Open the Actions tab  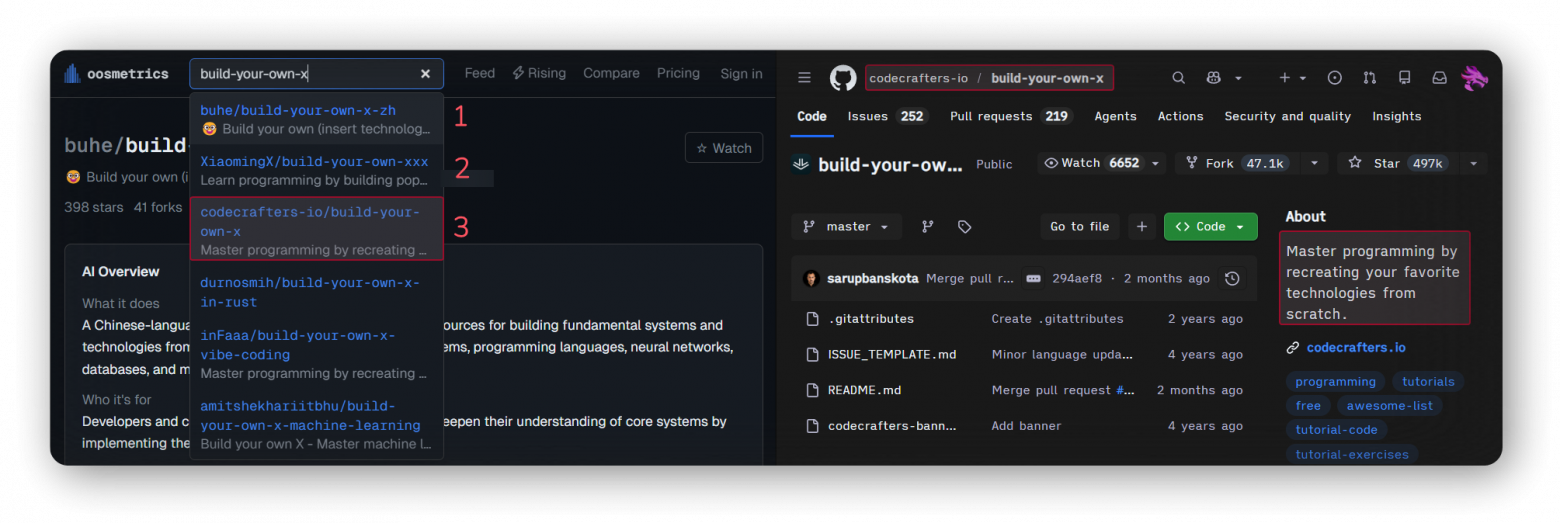(1180, 116)
